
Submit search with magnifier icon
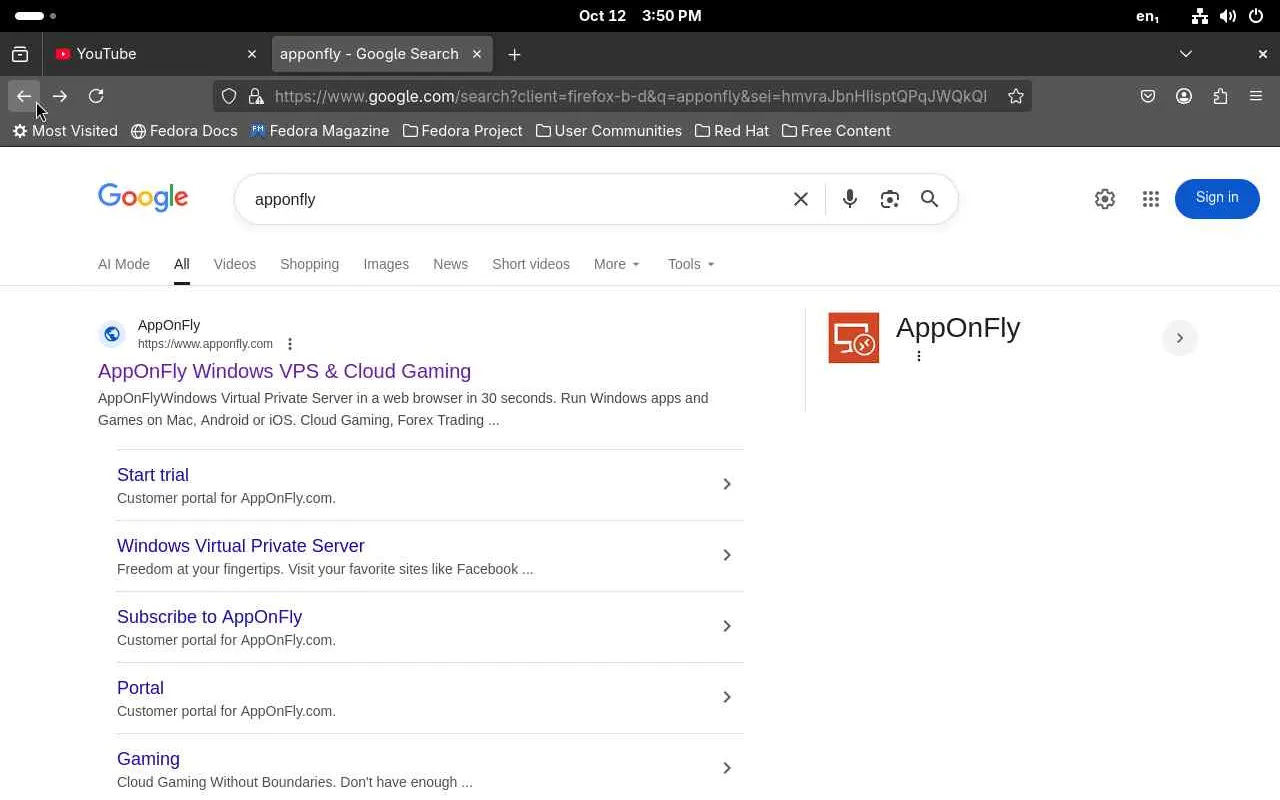[x=930, y=199]
